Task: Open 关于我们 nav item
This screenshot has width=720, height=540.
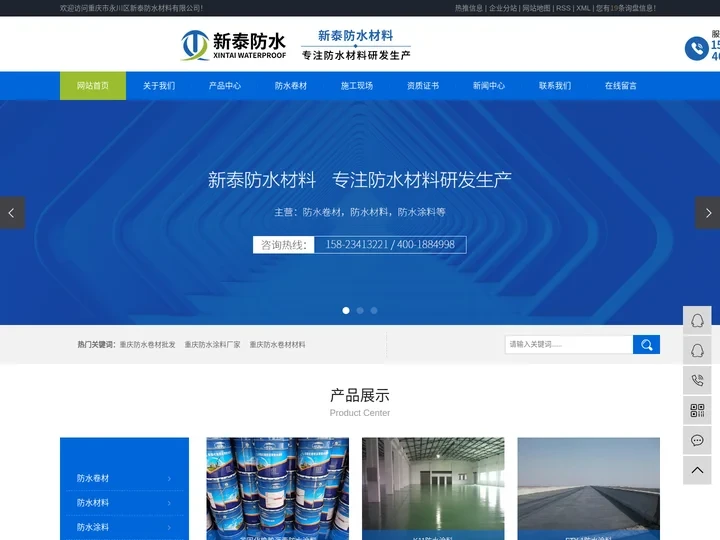Action: (x=159, y=86)
